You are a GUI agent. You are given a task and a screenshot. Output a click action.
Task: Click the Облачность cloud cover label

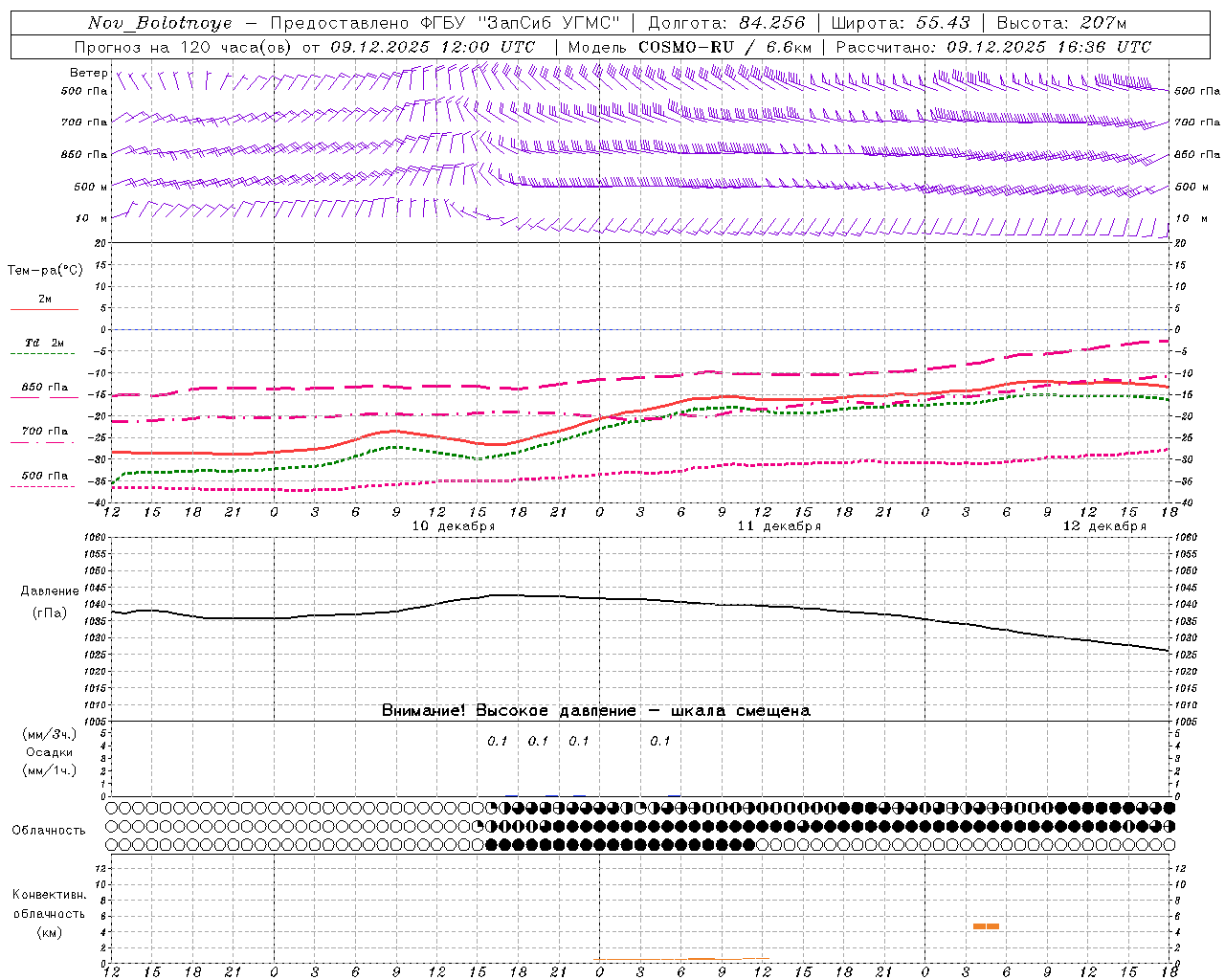(49, 831)
